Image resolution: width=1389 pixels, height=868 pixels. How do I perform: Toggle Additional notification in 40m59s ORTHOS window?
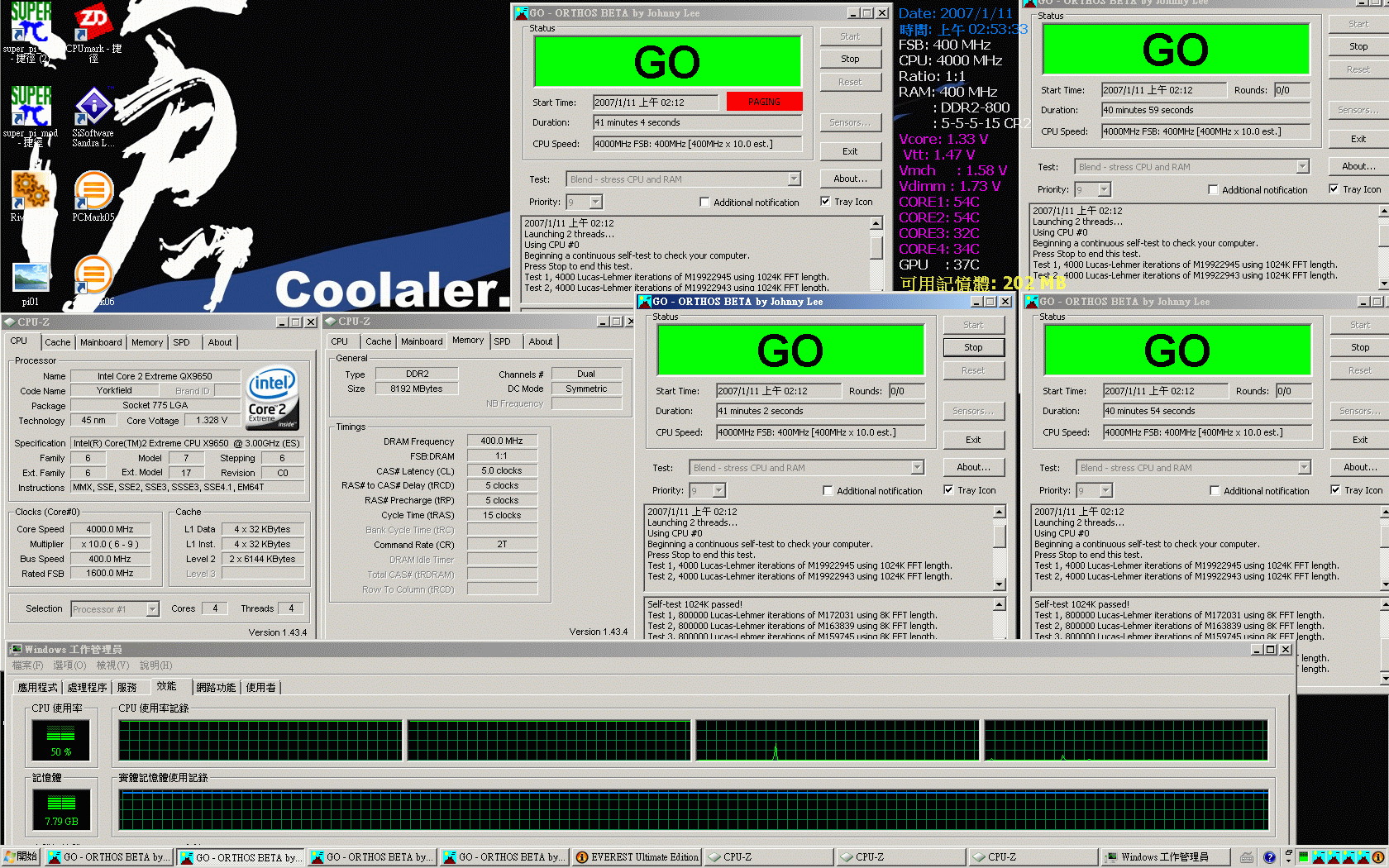1213,189
